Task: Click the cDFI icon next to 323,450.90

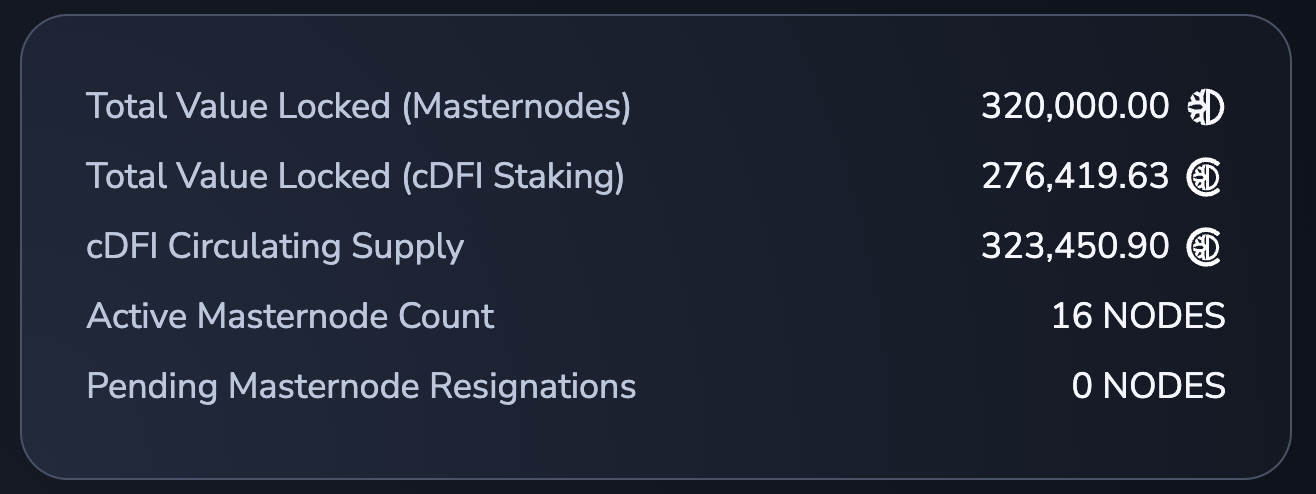Action: 1205,247
